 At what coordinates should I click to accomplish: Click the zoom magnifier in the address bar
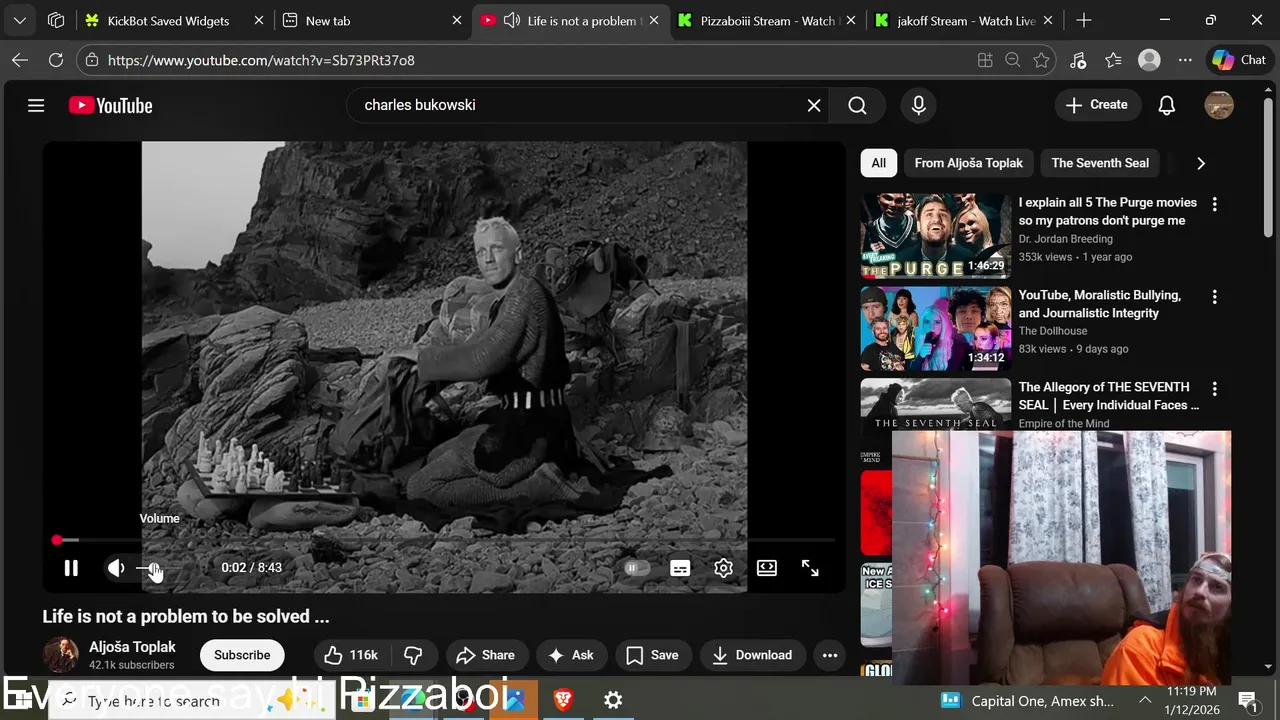click(1012, 60)
